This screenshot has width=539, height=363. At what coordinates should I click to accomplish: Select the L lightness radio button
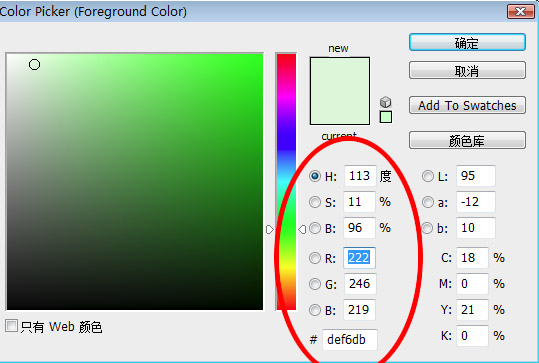tap(428, 176)
